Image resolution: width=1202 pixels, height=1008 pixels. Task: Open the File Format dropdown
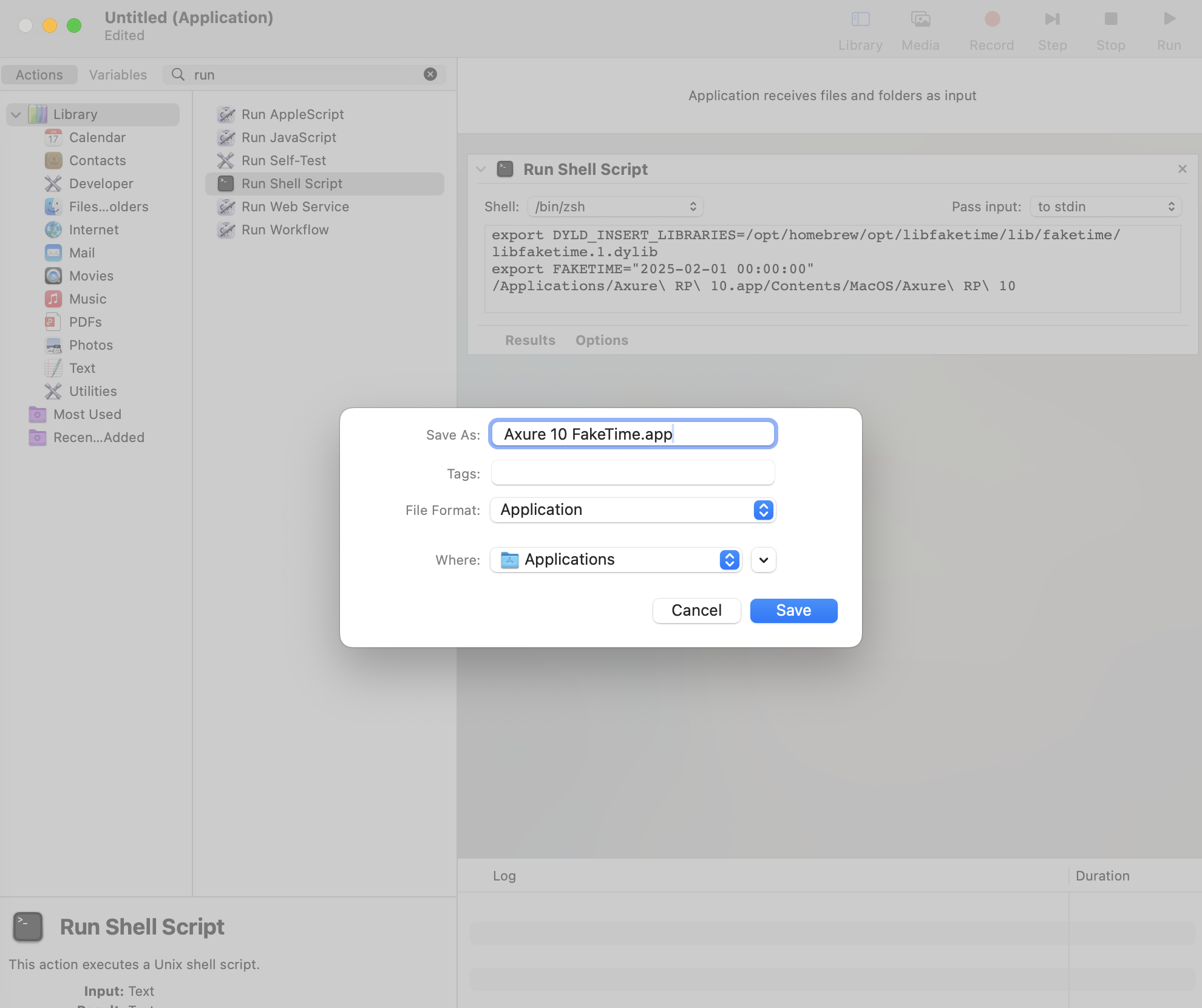click(633, 510)
